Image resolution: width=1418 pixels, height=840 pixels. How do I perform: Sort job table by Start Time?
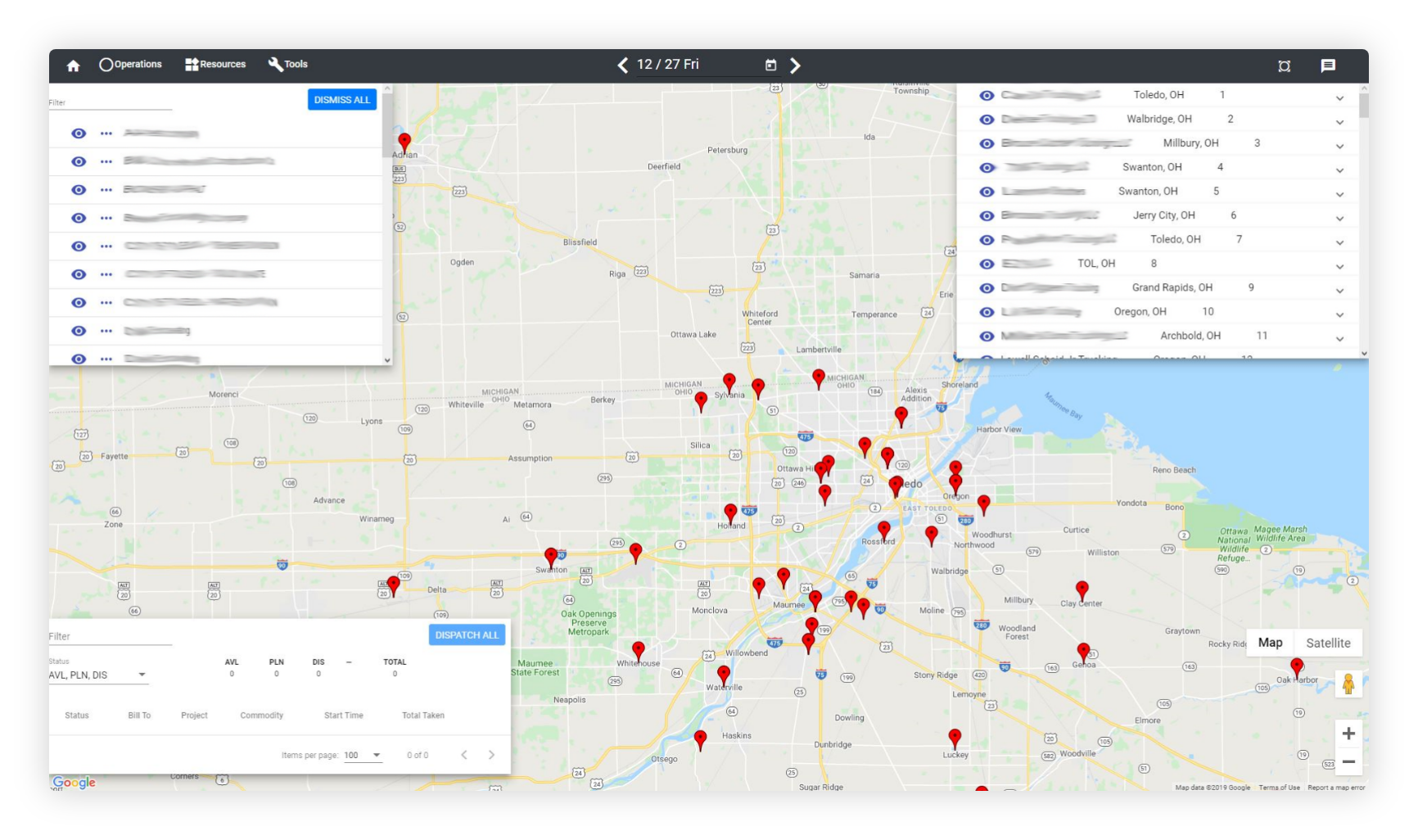344,716
